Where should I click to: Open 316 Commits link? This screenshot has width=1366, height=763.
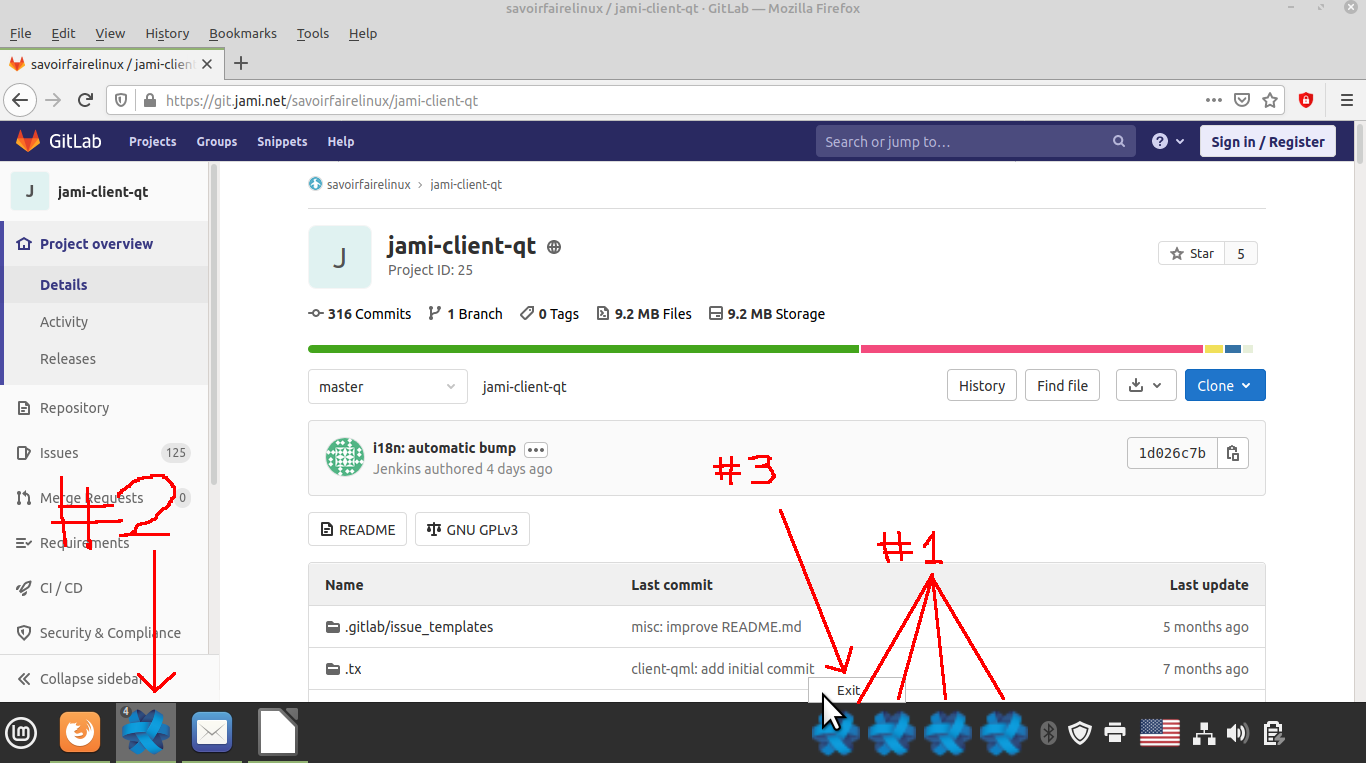360,314
